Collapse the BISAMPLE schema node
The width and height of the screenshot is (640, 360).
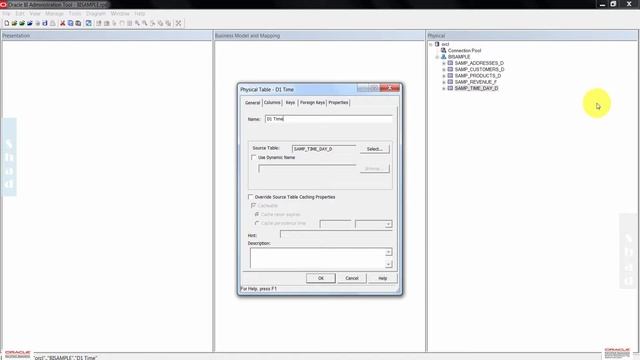click(x=437, y=57)
